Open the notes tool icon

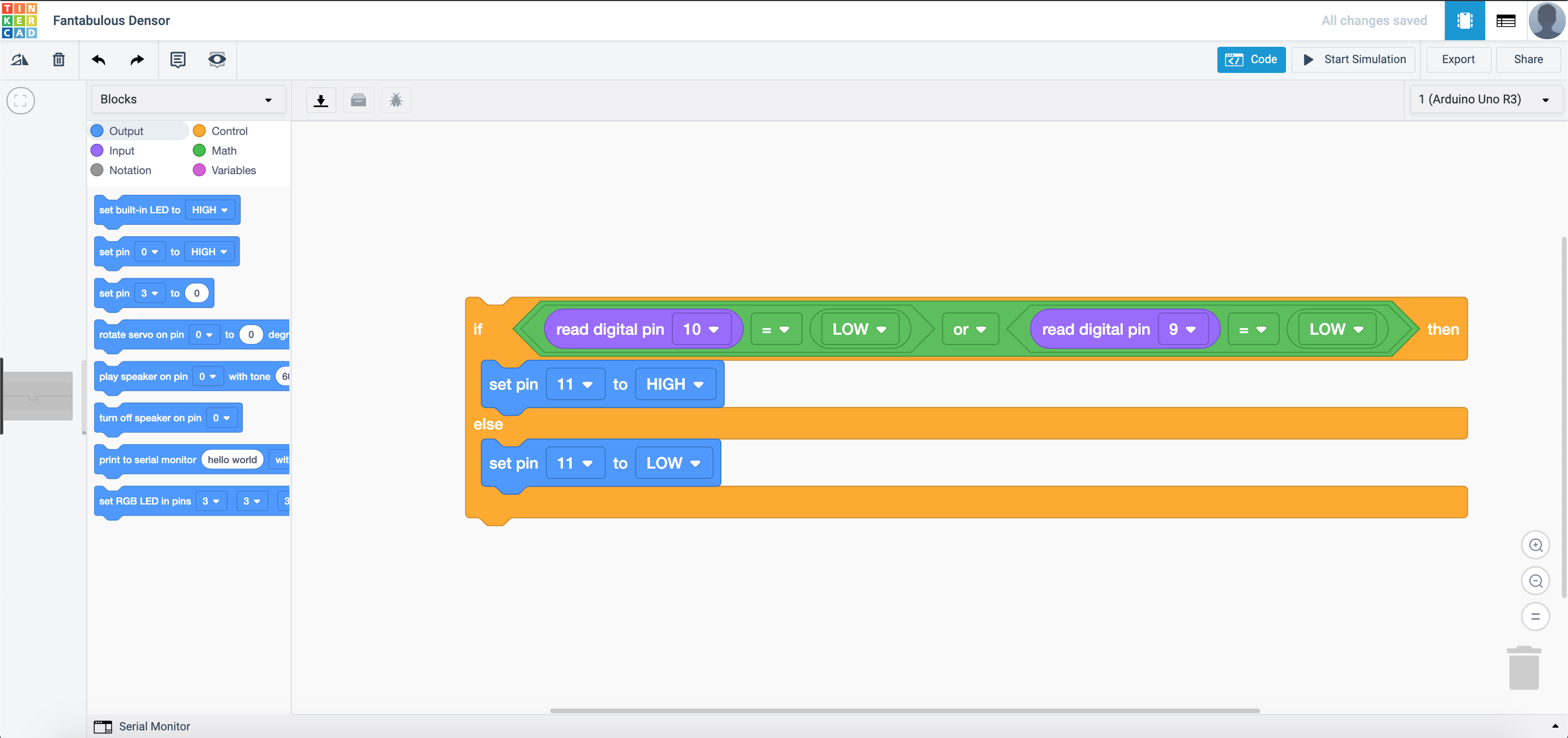177,60
